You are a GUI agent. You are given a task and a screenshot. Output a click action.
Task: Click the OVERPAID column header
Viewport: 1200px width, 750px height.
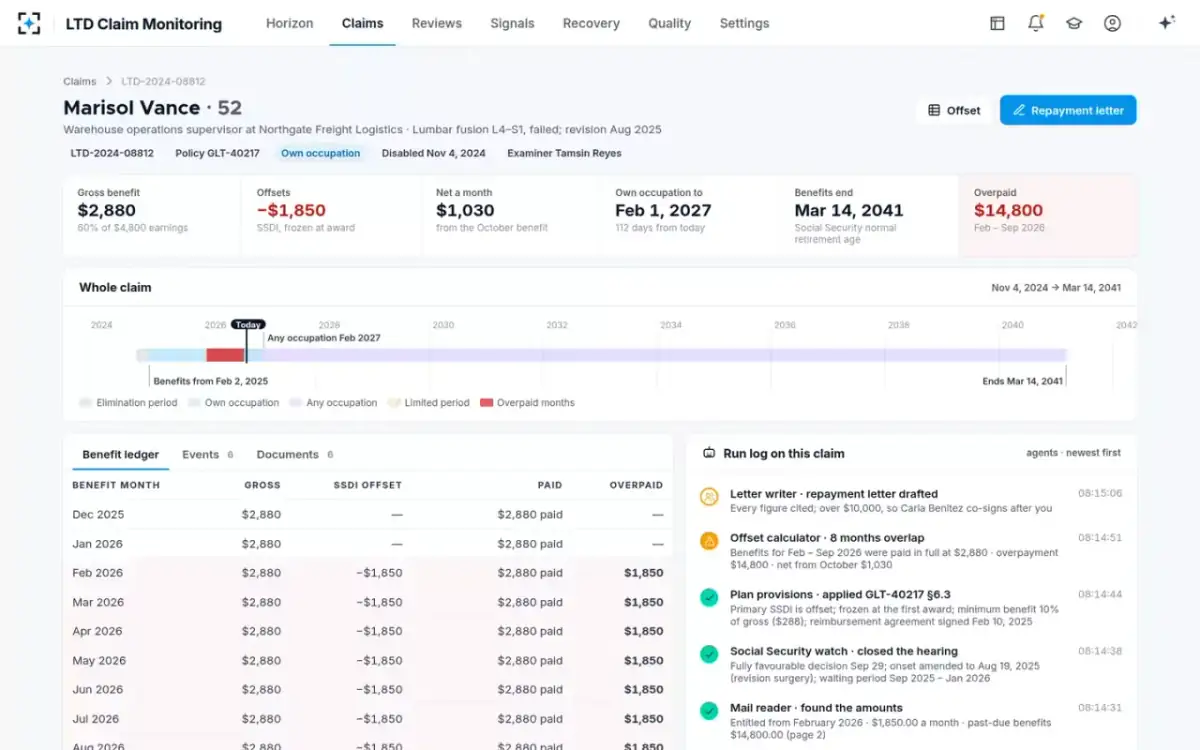point(636,485)
